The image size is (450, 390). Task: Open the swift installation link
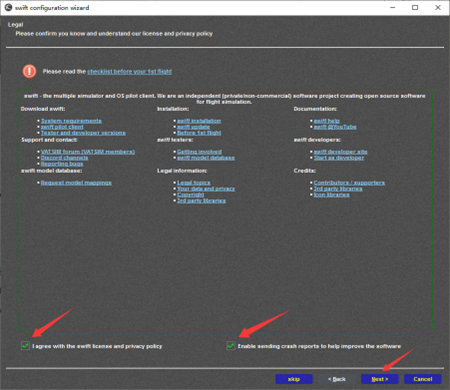(x=199, y=121)
